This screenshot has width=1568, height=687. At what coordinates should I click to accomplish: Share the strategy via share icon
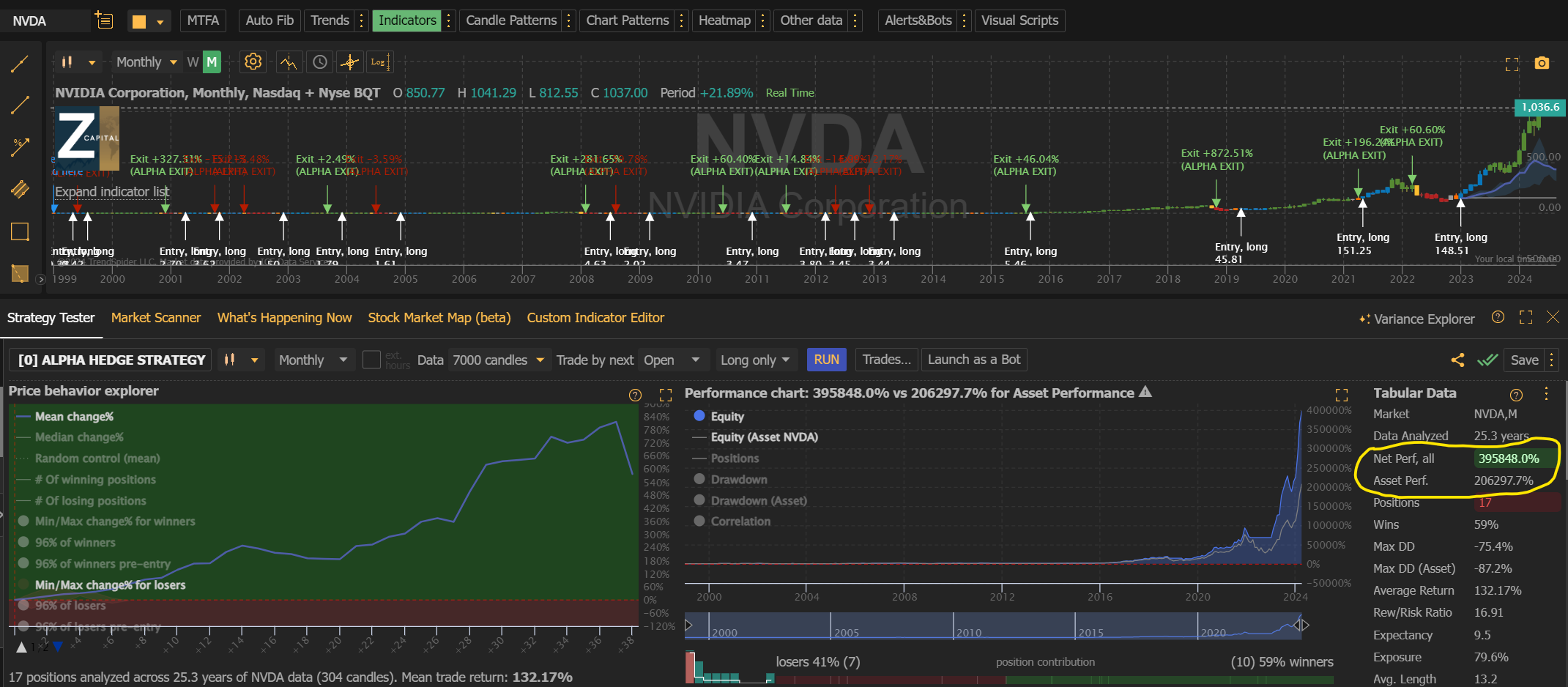[x=1457, y=360]
